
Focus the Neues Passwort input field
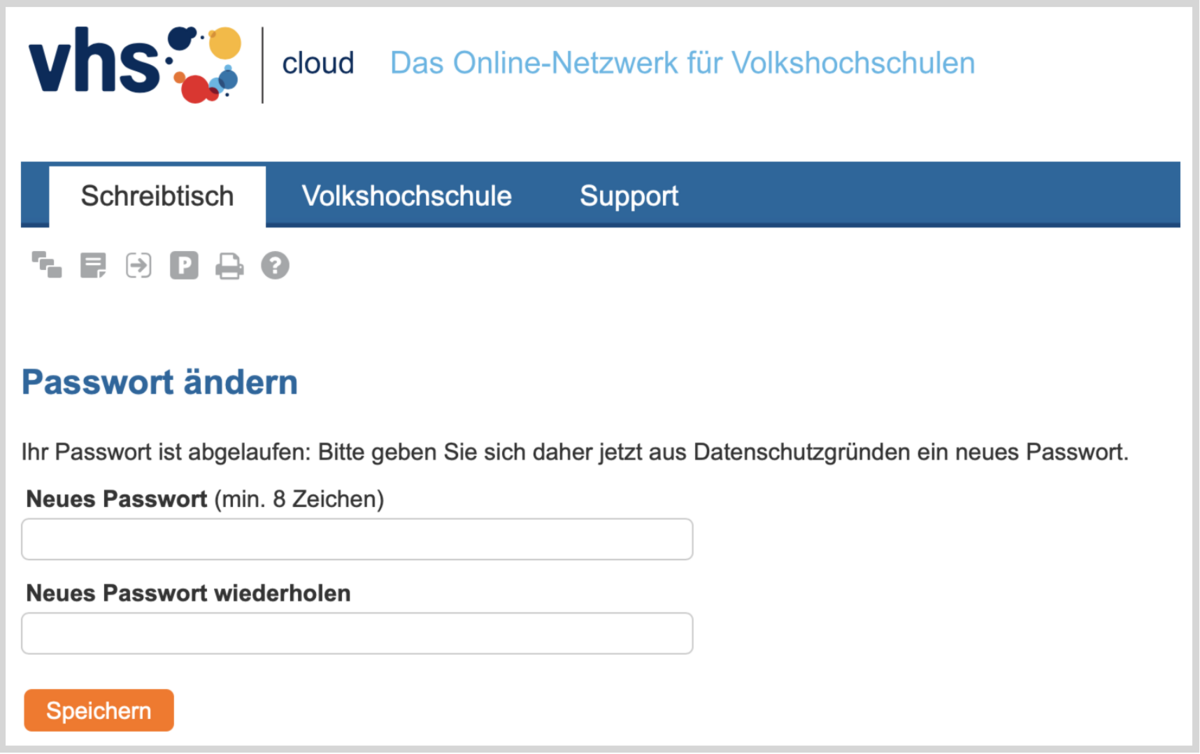tap(357, 539)
